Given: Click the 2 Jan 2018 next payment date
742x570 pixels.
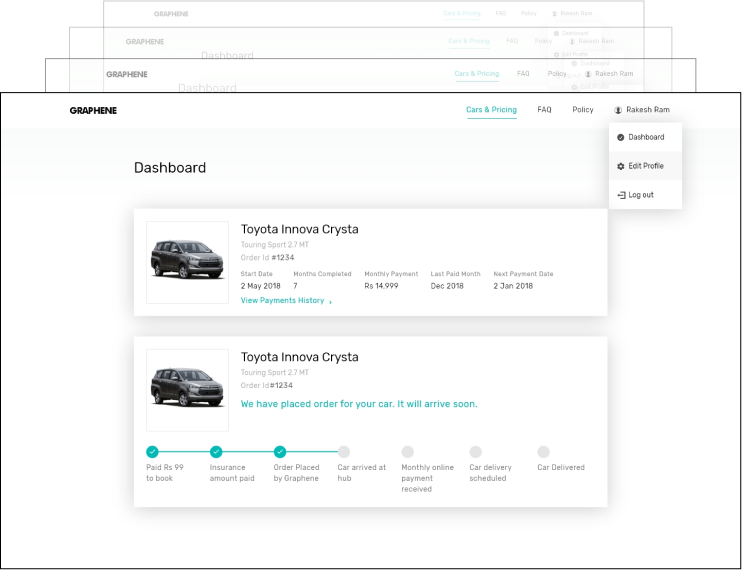Looking at the screenshot, I should (x=513, y=286).
